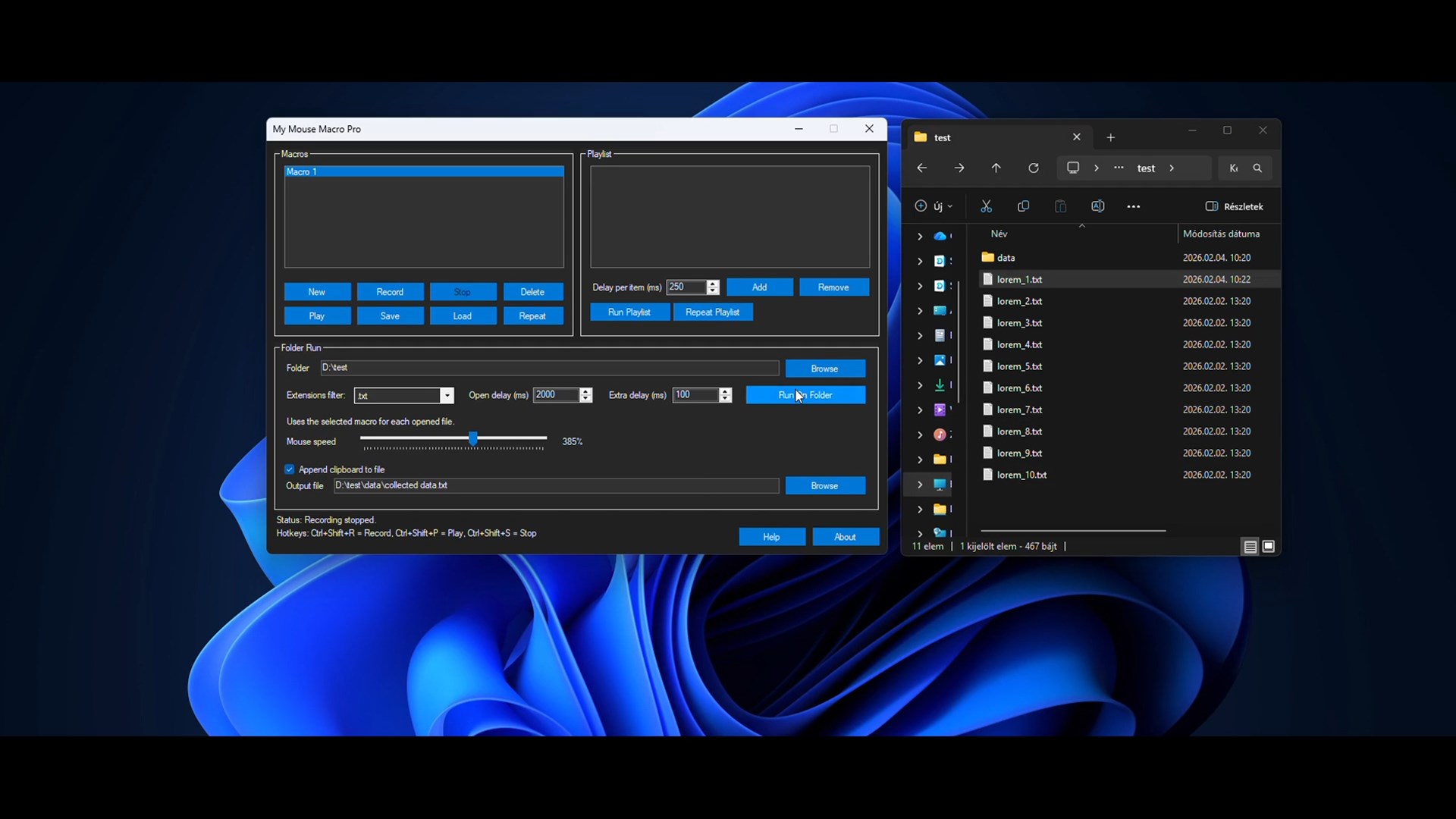This screenshot has width=1456, height=819.
Task: Expand the OneDrive tree node chevron
Action: point(920,237)
